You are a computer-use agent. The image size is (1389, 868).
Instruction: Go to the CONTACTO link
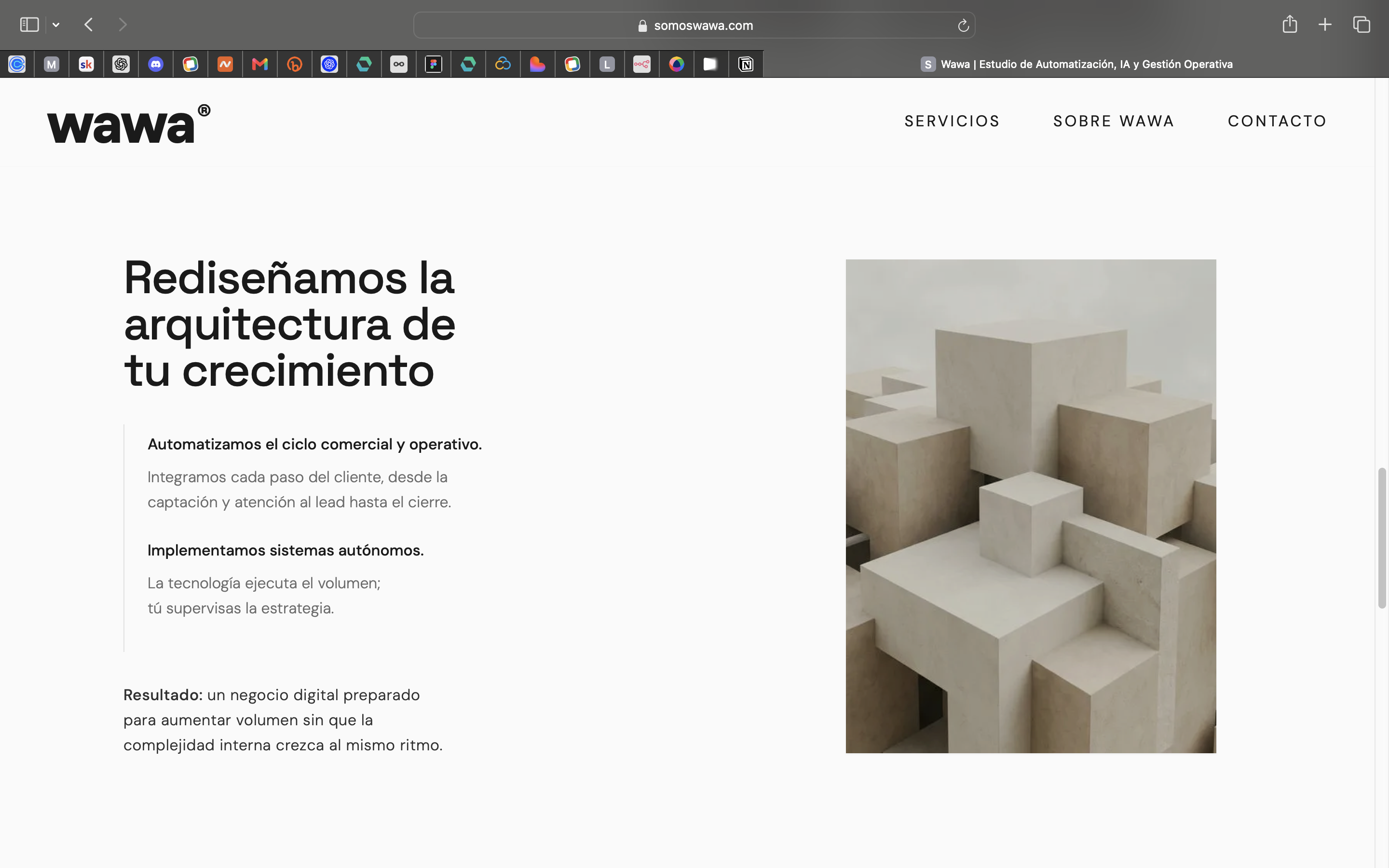1277,121
